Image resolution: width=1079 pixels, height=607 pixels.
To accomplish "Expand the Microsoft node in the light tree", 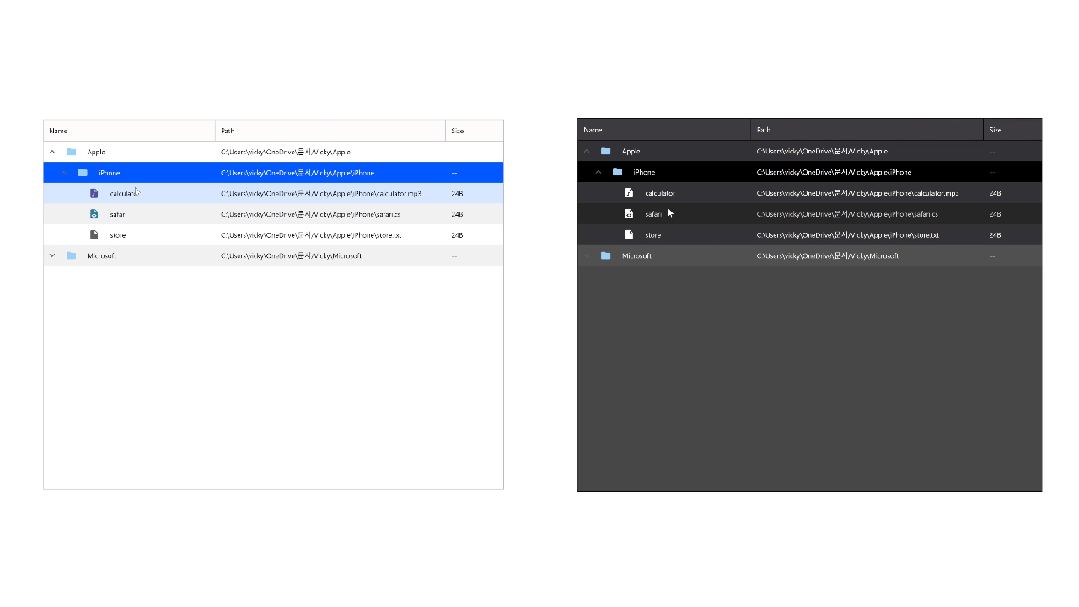I will tap(52, 255).
